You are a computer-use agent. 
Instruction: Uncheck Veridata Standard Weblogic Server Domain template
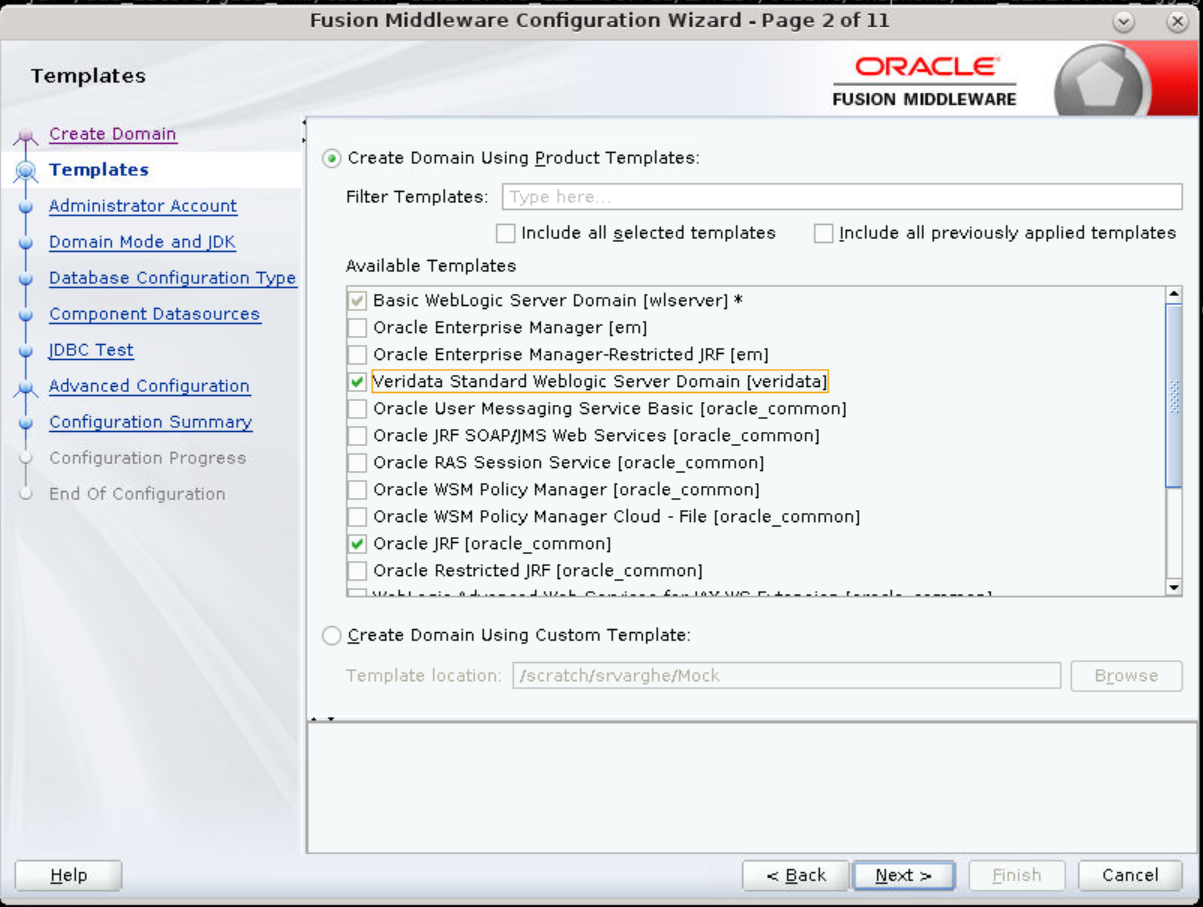[357, 381]
